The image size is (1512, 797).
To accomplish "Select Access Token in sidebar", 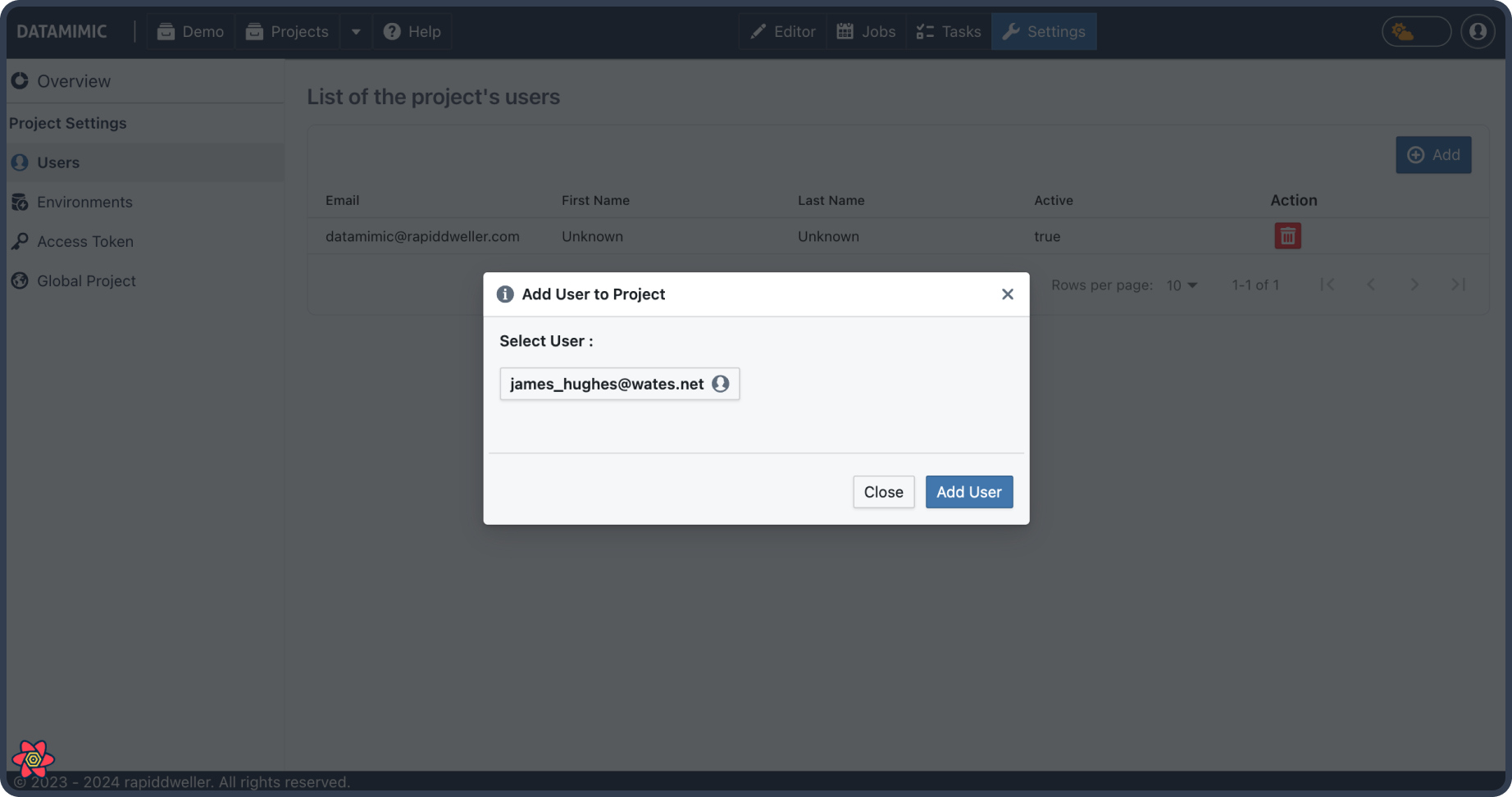I will tap(84, 242).
